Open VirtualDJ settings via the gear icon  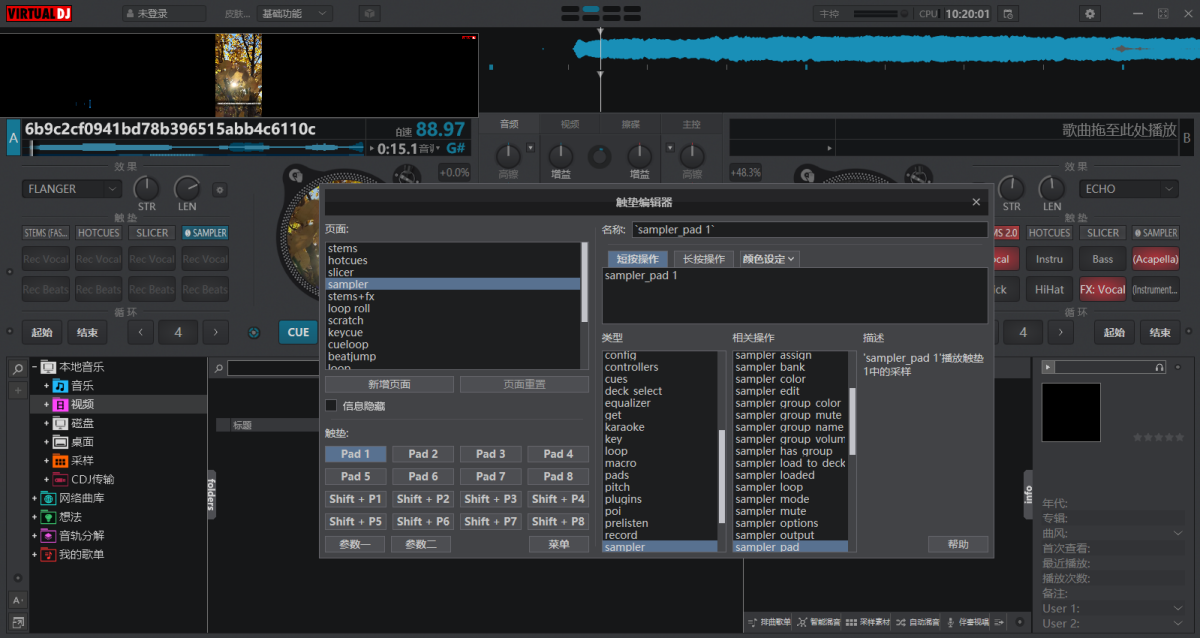tap(1090, 13)
